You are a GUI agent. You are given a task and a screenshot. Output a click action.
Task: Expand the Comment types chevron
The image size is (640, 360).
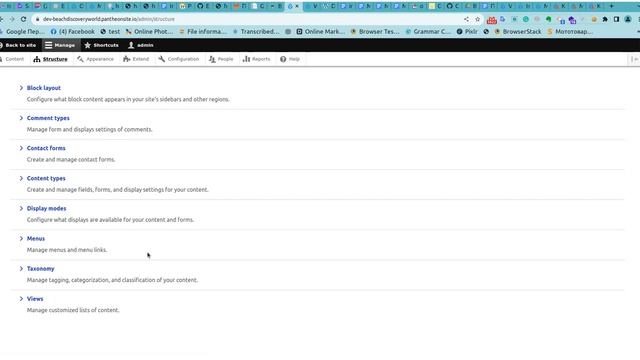click(21, 118)
